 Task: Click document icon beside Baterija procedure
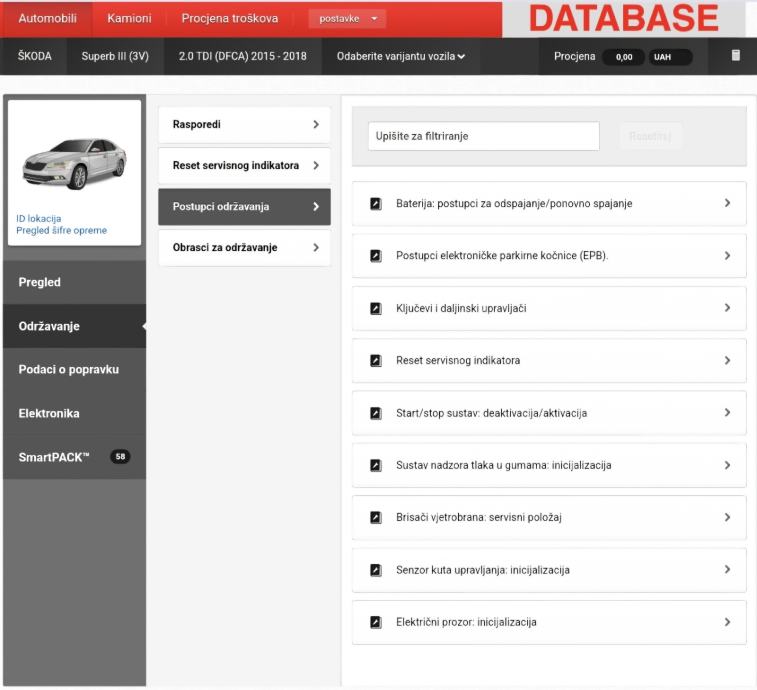coord(376,203)
